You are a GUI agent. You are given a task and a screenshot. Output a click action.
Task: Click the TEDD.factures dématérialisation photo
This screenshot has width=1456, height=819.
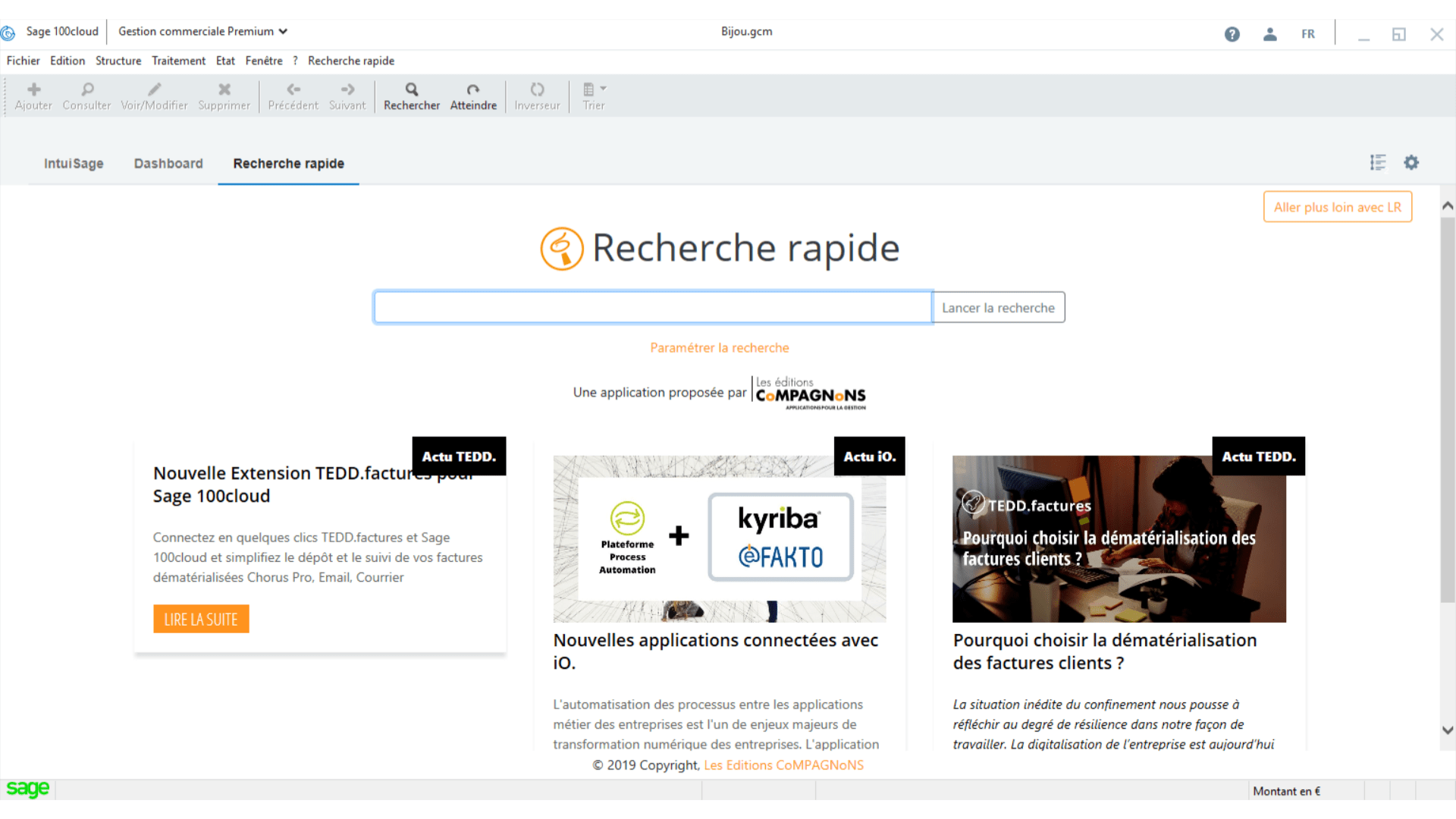click(x=1119, y=538)
